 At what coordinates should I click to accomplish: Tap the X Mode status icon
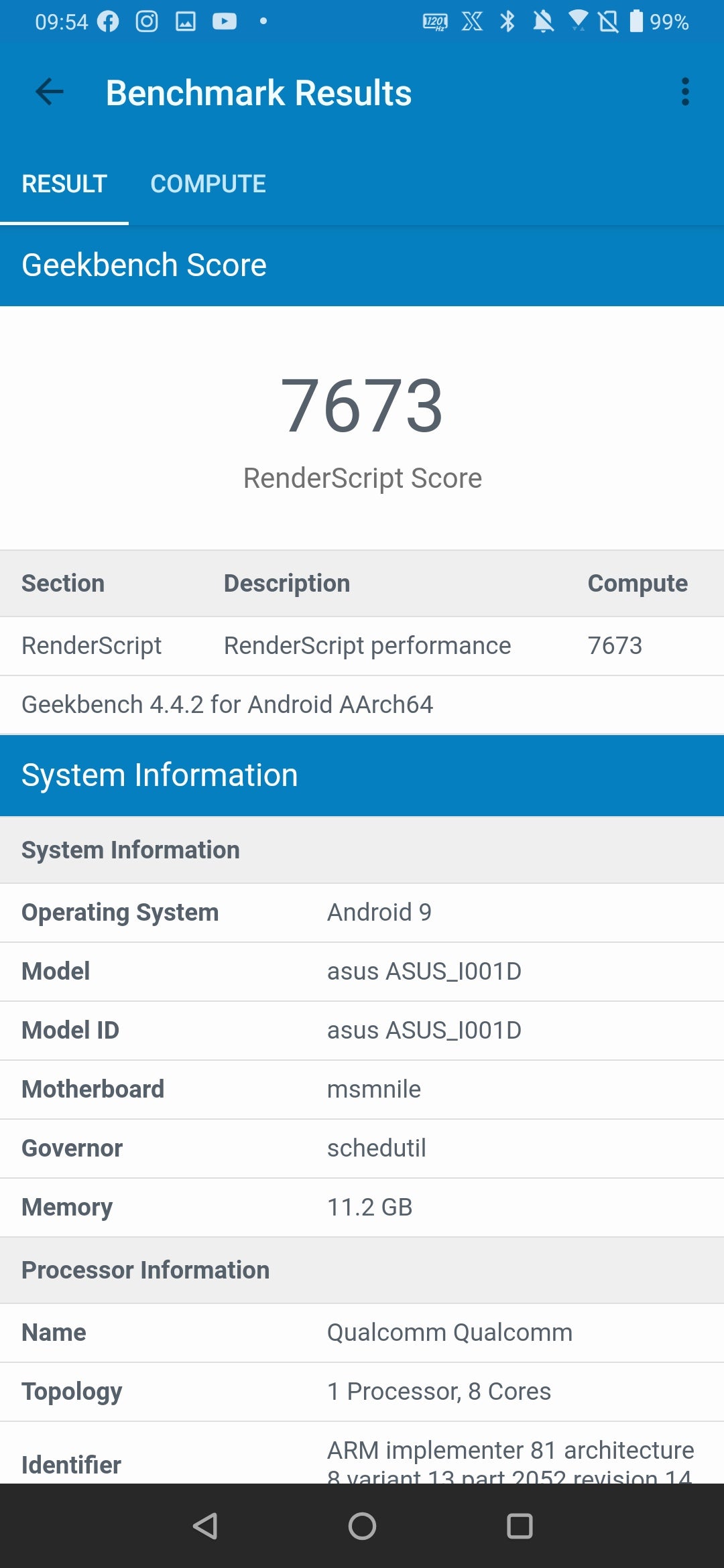472,21
